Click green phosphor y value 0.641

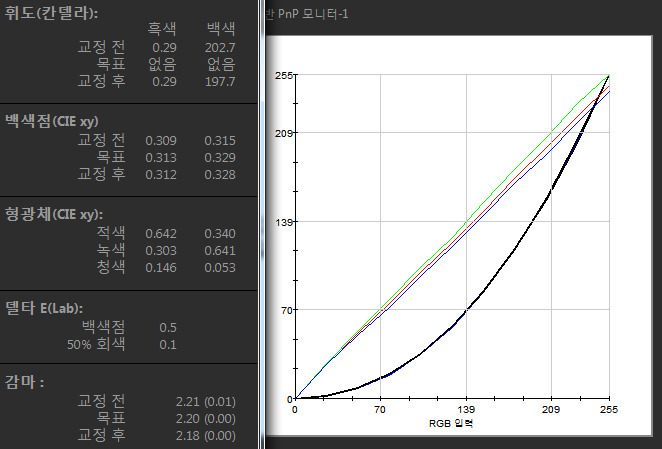(x=220, y=250)
